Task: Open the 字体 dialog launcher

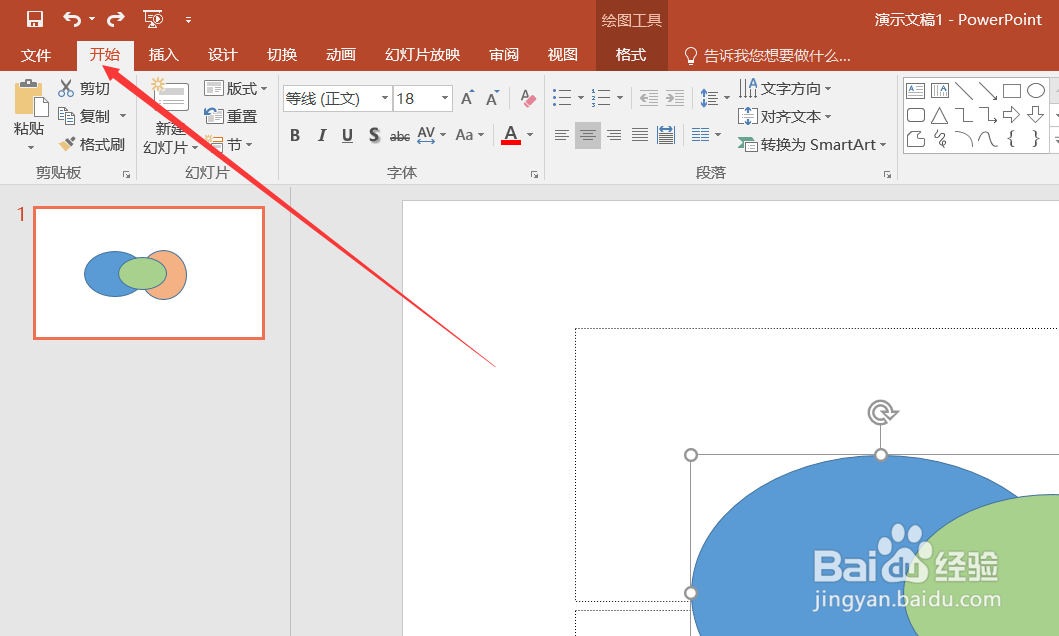Action: (x=534, y=174)
